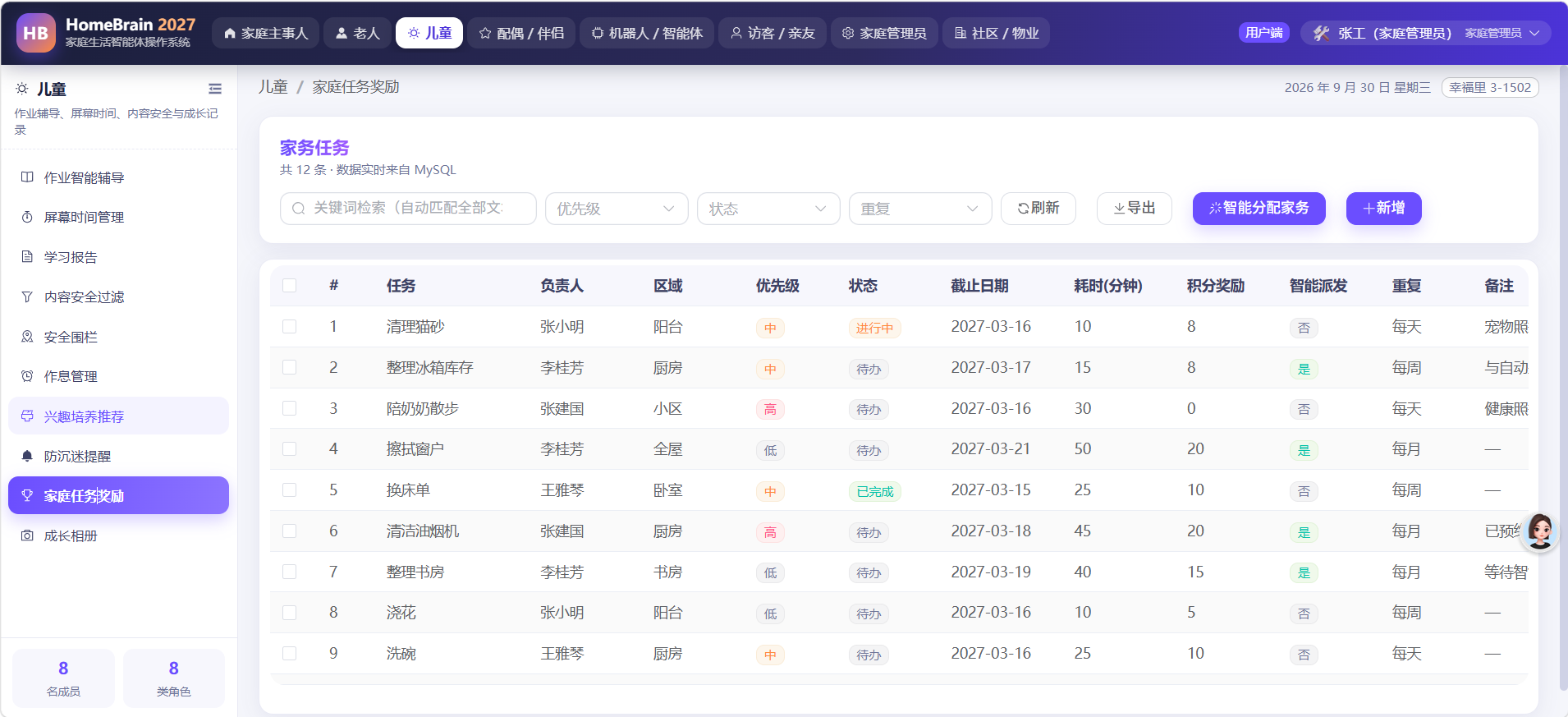Image resolution: width=1568 pixels, height=717 pixels.
Task: Click the 导出 button
Action: [x=1135, y=209]
